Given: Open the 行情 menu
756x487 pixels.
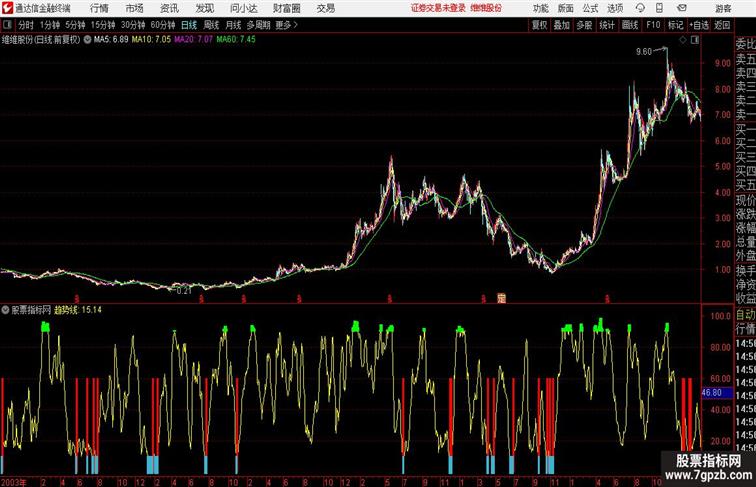Looking at the screenshot, I should point(99,8).
